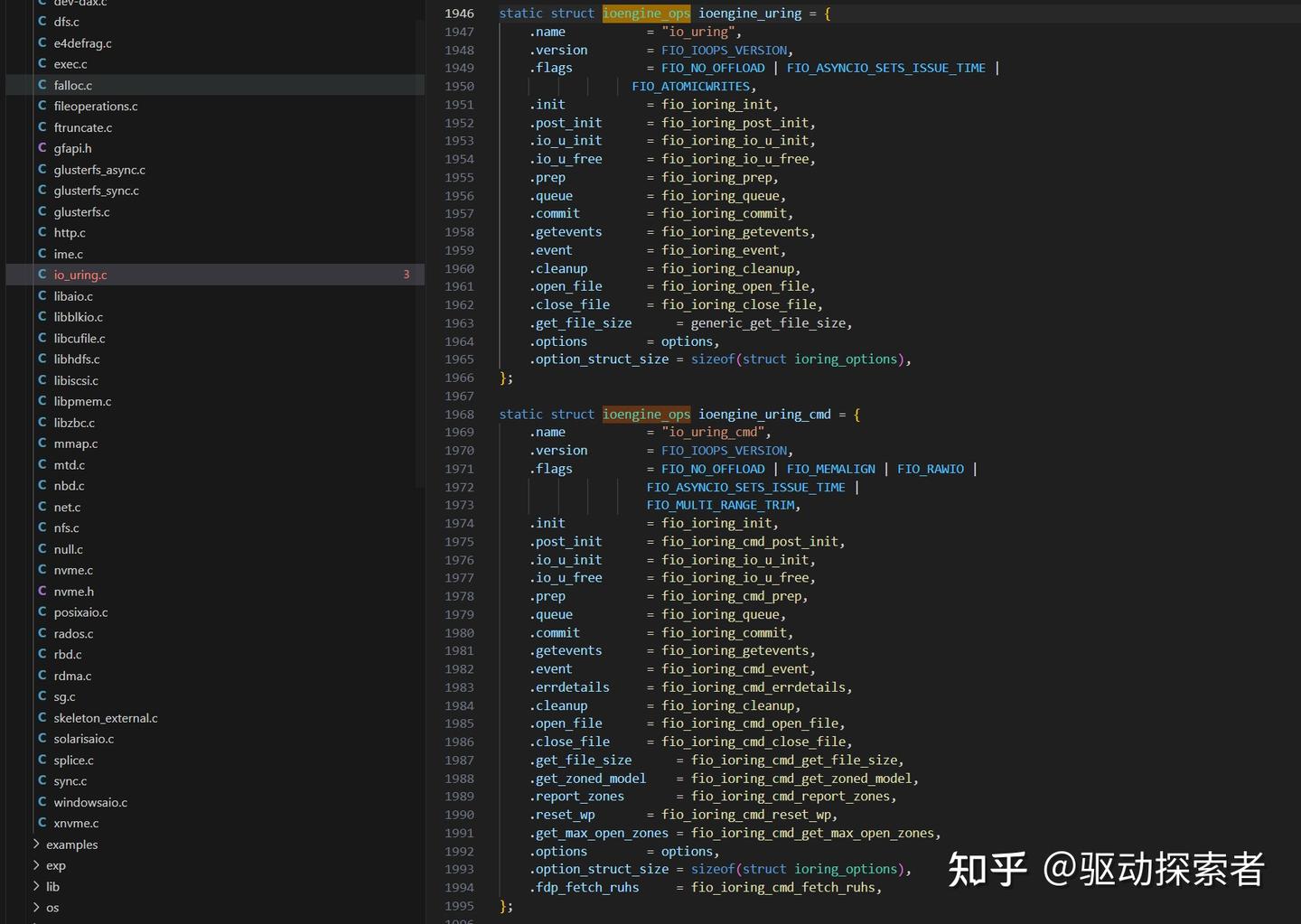Open mmap.c file
Image resolution: width=1301 pixels, height=924 pixels.
[x=76, y=443]
